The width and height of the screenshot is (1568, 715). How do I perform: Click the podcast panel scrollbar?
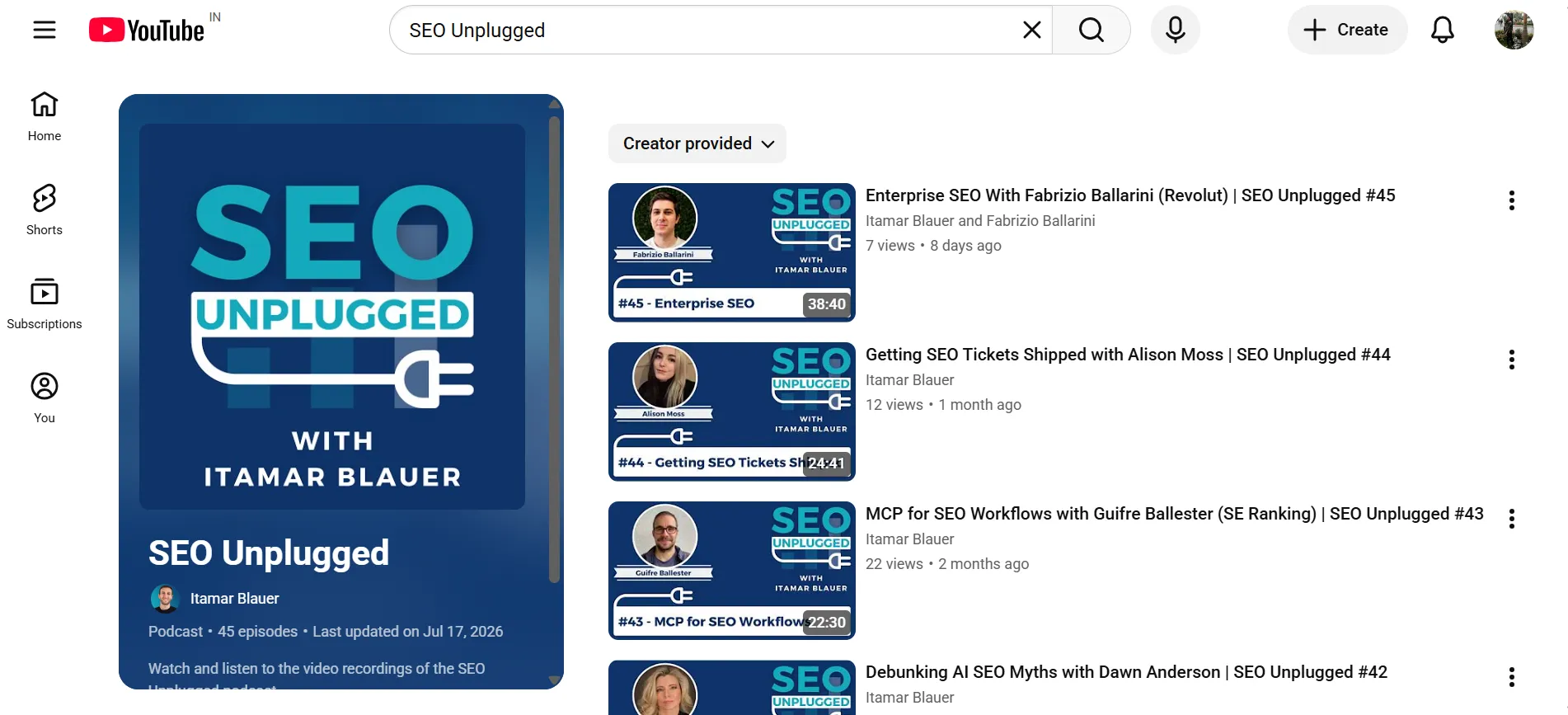(x=555, y=350)
